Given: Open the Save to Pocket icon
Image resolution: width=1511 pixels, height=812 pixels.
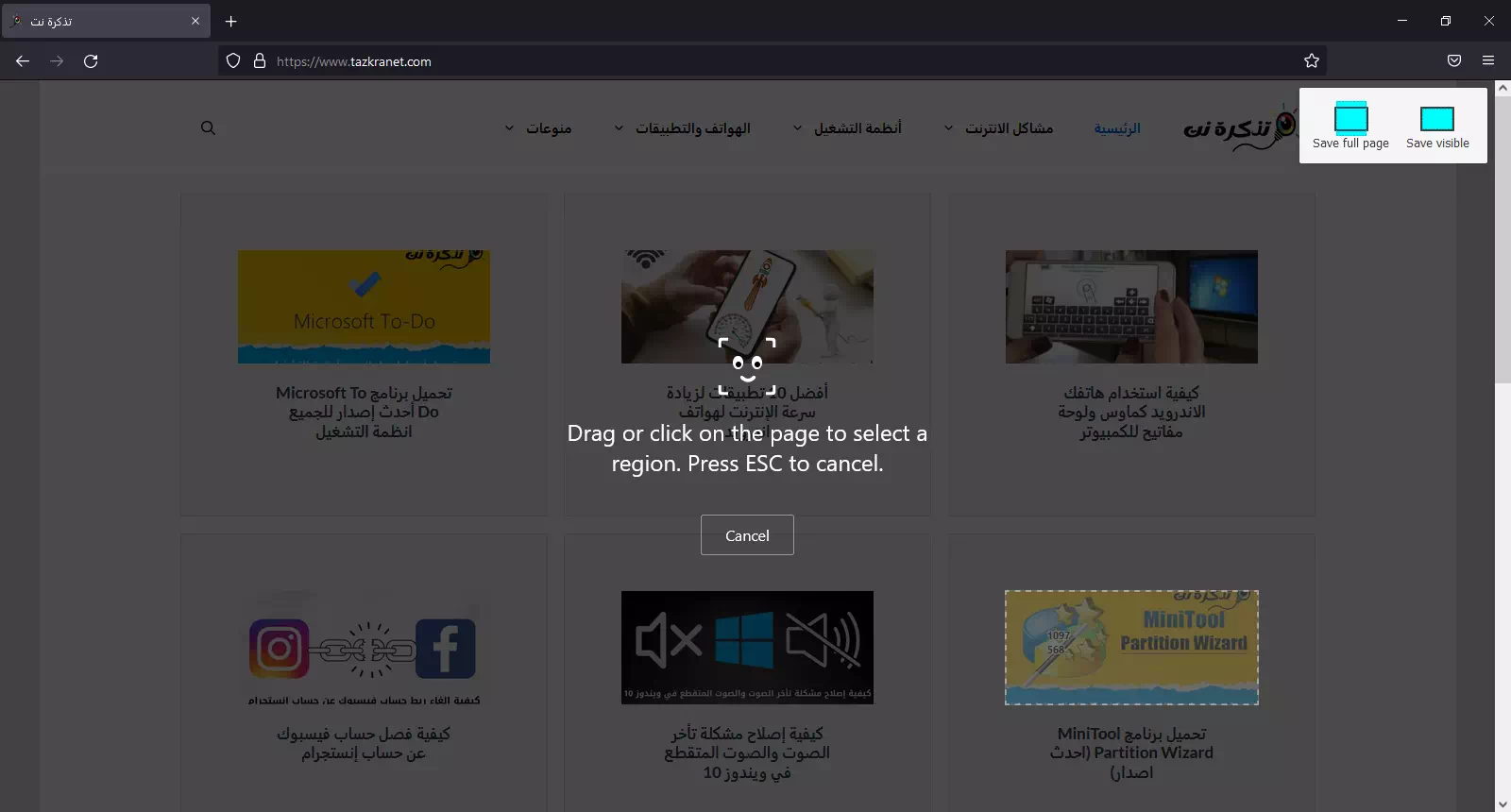Looking at the screenshot, I should click(1454, 61).
